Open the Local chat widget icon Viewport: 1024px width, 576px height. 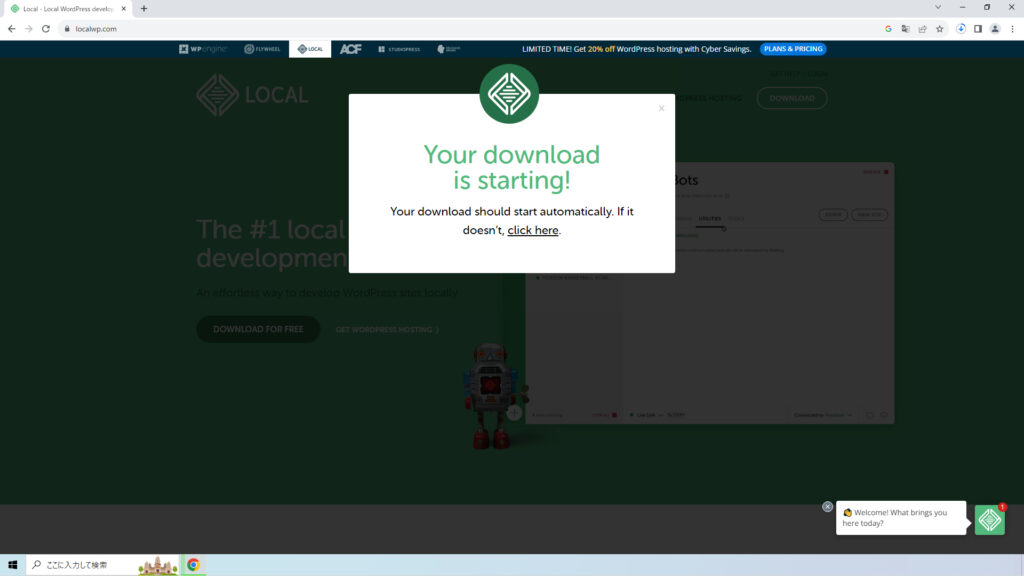click(x=989, y=520)
